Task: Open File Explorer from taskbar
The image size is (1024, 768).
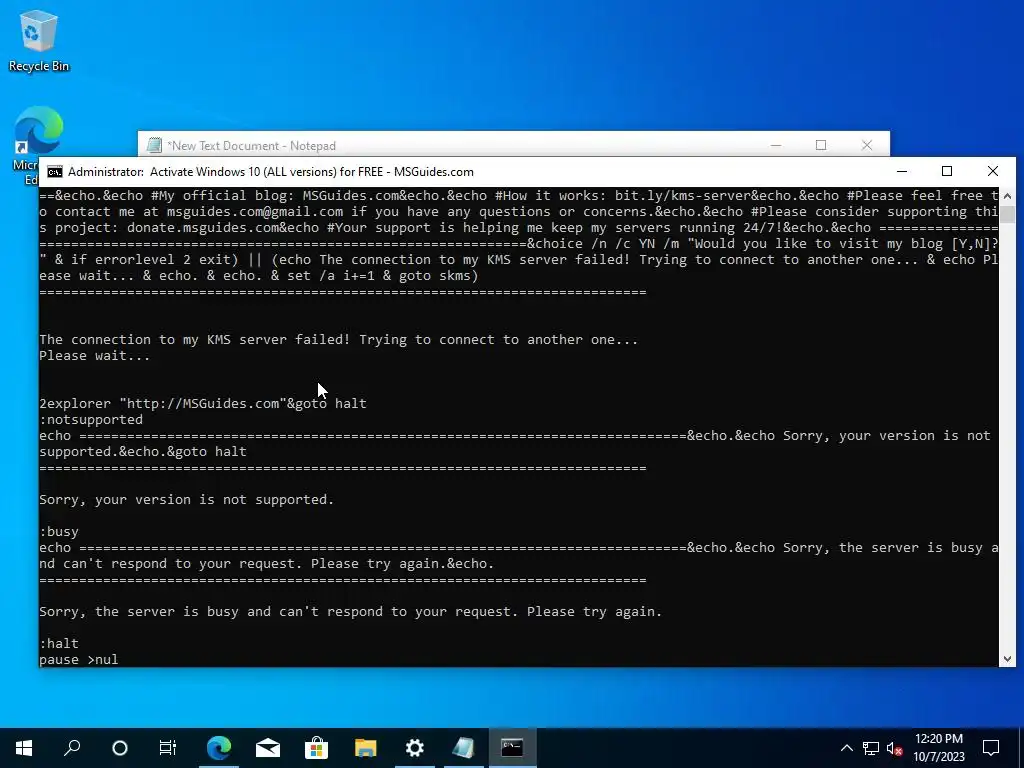Action: coord(366,748)
